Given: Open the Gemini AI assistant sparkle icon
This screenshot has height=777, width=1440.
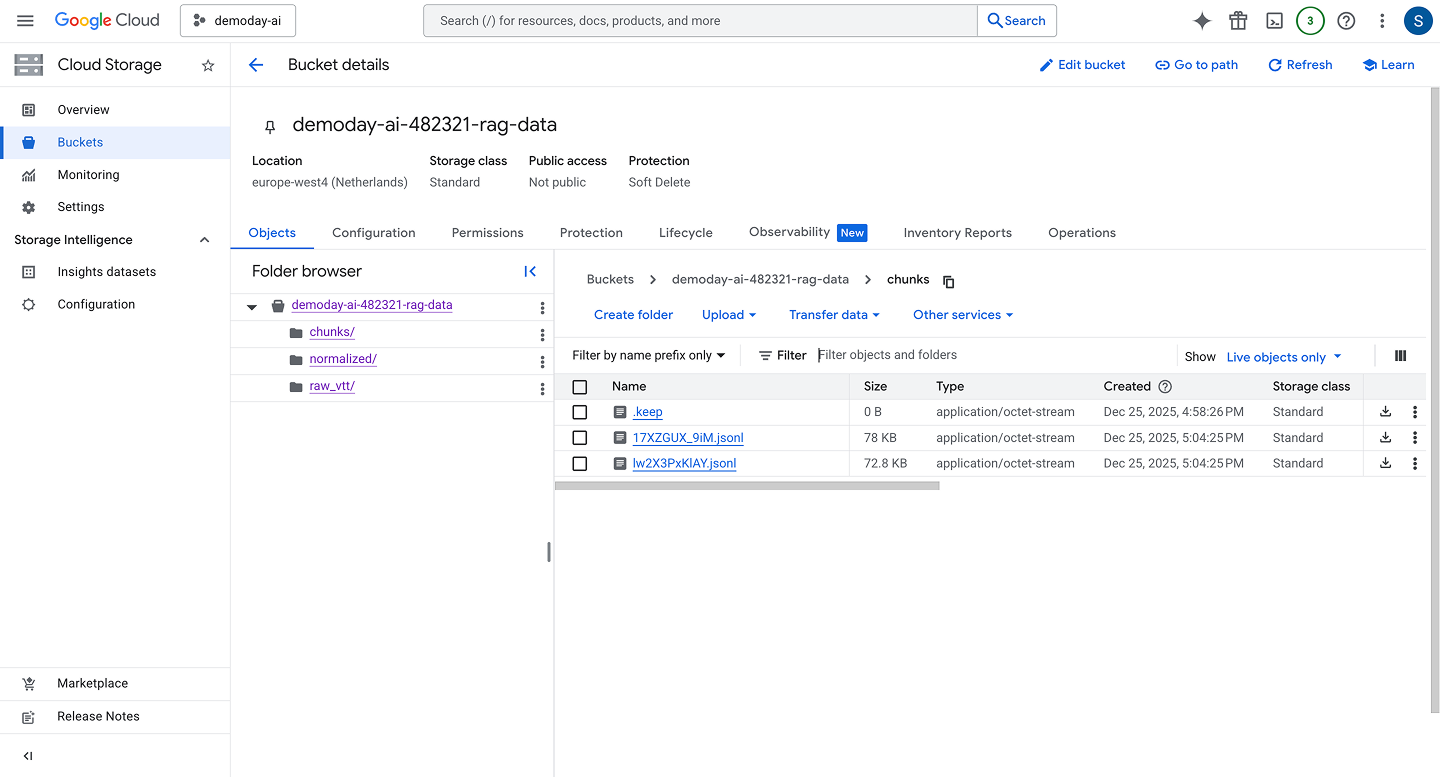Looking at the screenshot, I should point(1202,21).
